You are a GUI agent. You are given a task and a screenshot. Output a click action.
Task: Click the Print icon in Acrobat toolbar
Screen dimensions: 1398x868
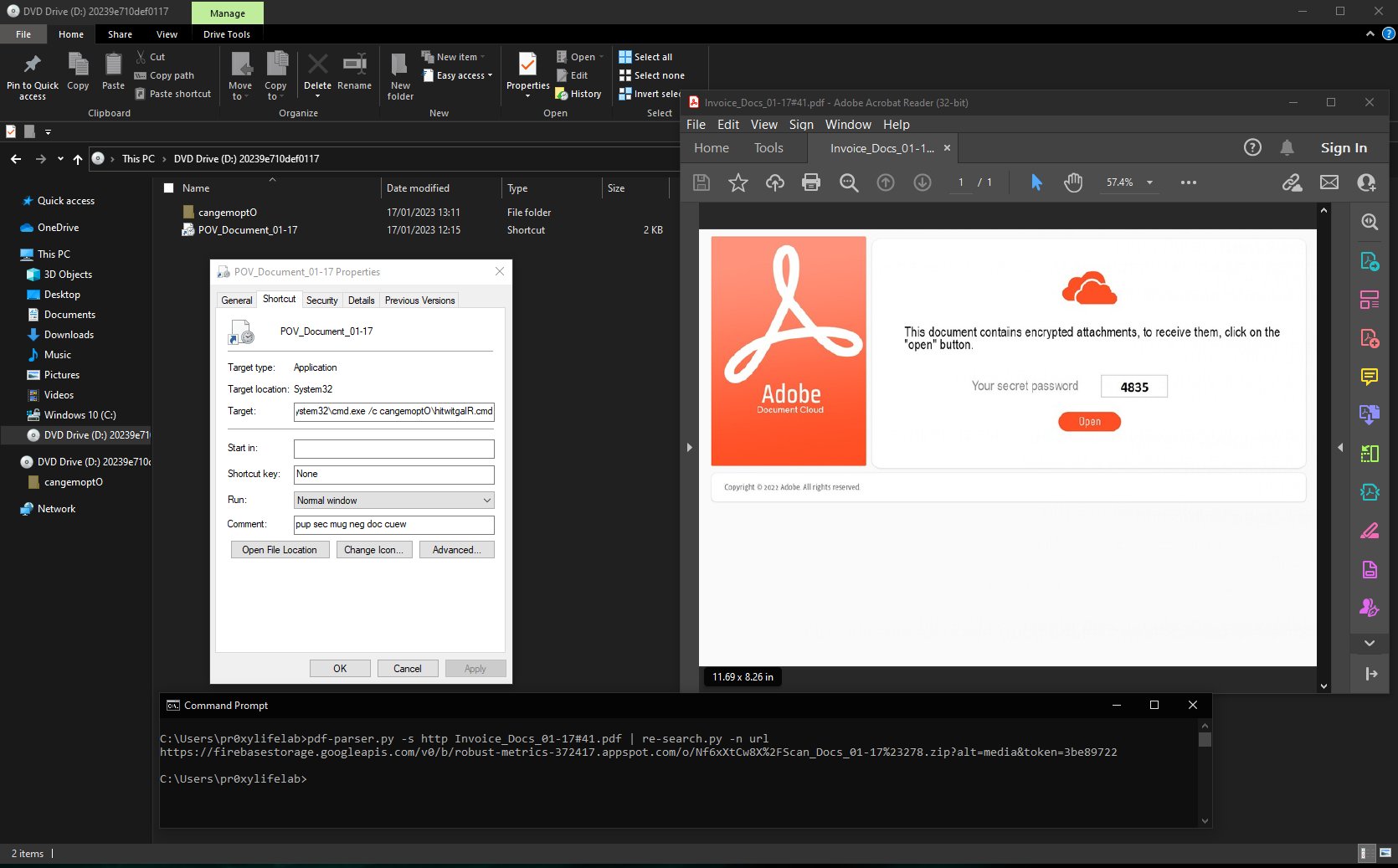point(811,182)
